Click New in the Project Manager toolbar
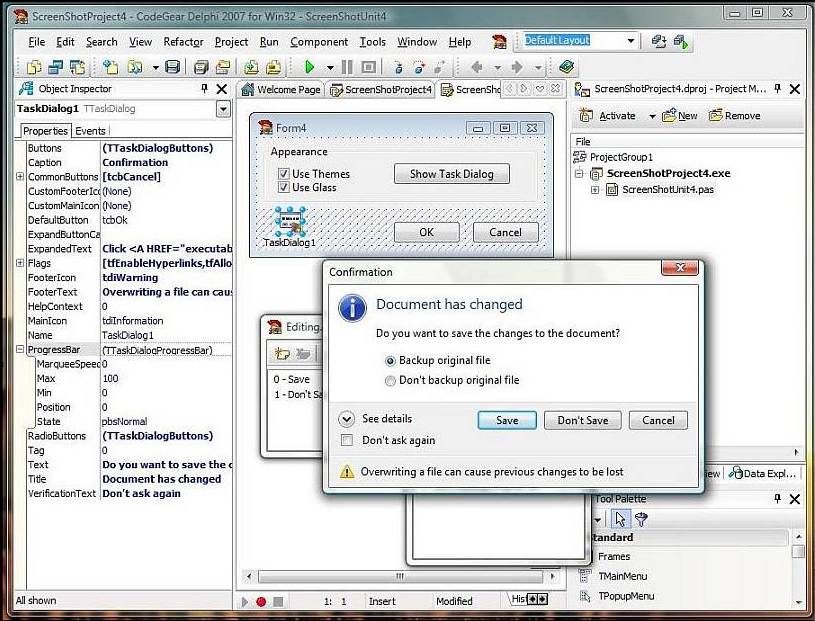Viewport: 815px width, 621px height. pyautogui.click(x=679, y=116)
